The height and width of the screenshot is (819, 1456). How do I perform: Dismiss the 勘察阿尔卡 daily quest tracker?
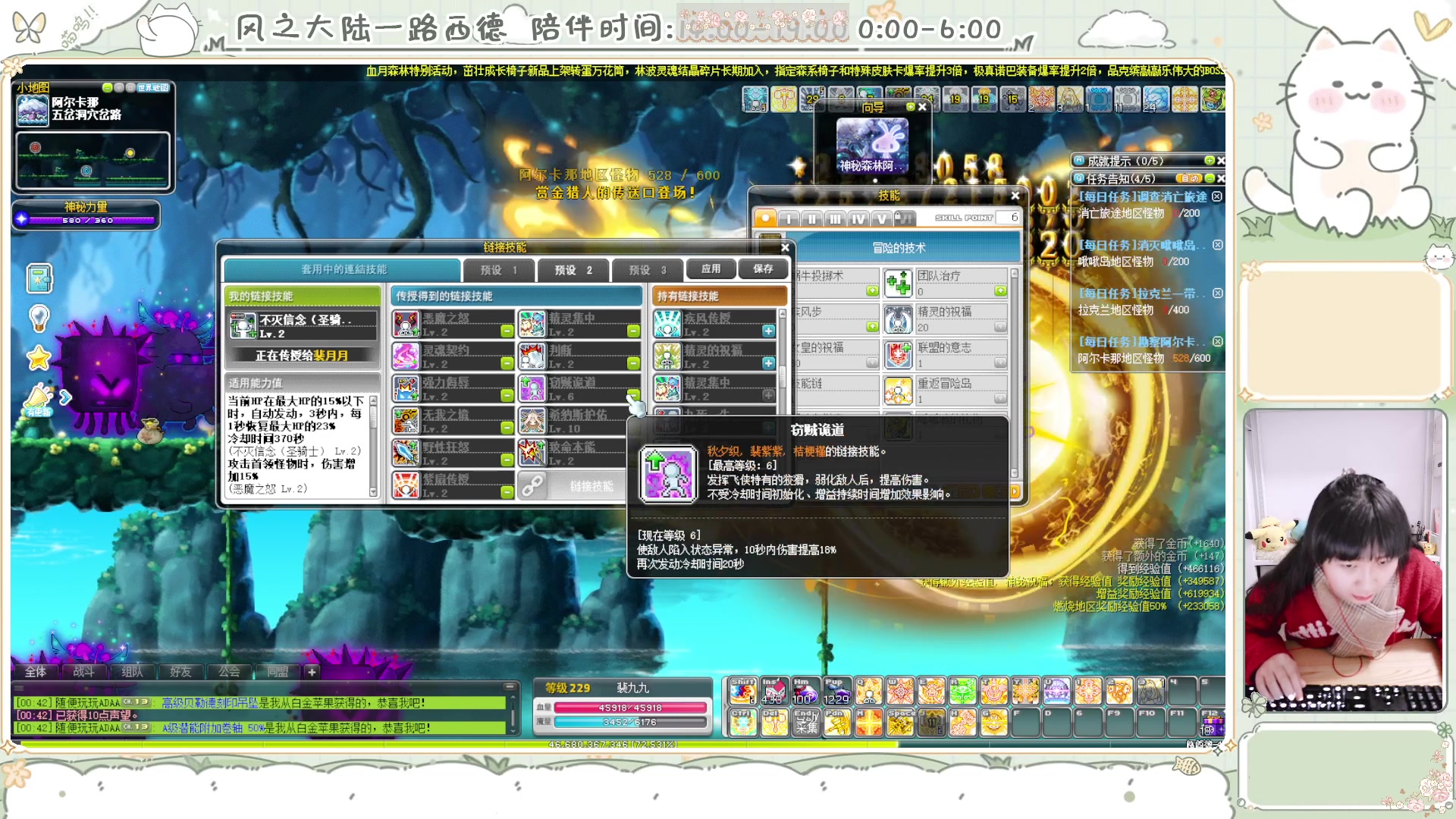coord(1217,342)
